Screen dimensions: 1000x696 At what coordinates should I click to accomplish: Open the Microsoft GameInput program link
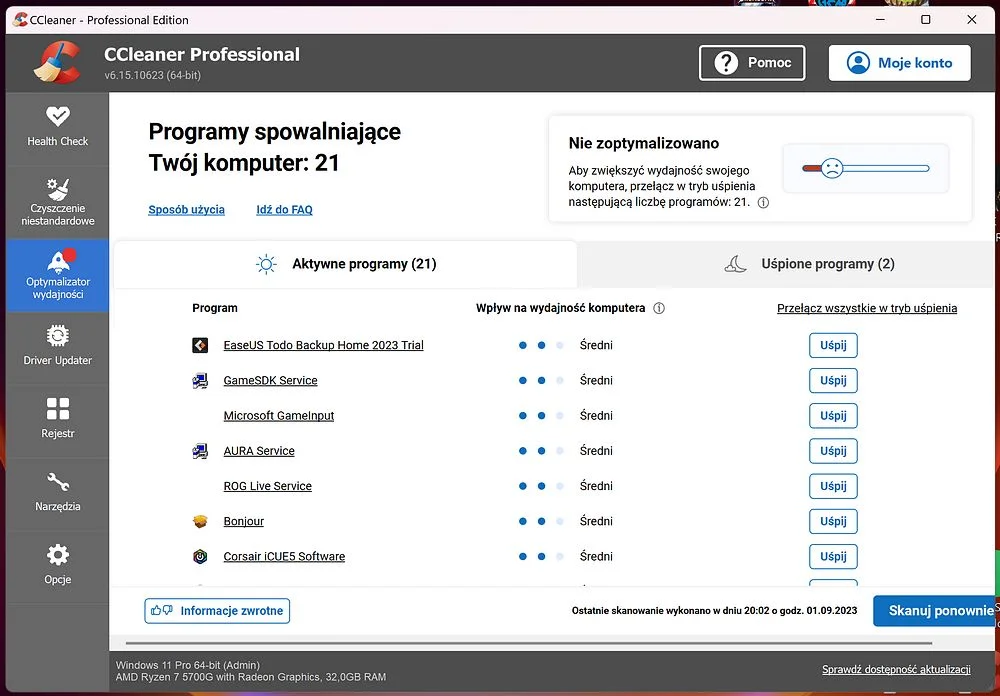click(x=279, y=415)
